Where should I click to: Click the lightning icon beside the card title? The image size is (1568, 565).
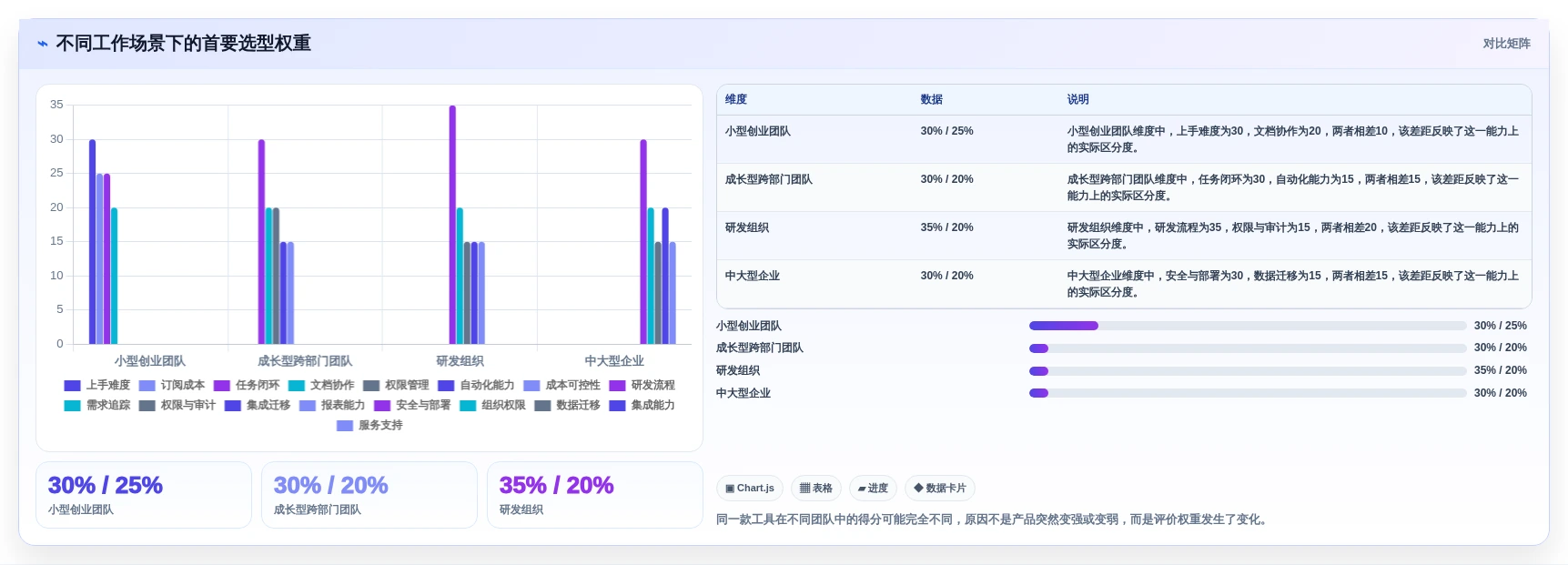(x=42, y=44)
